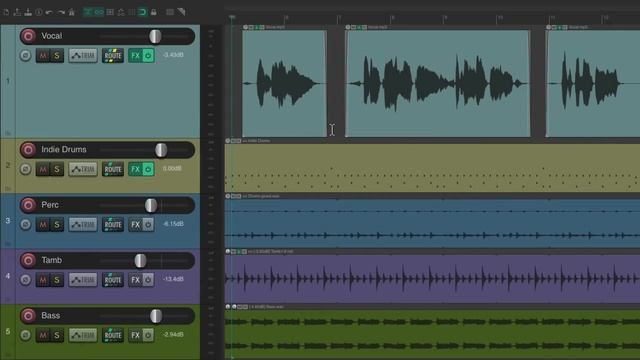Toggle item grouping chain-link icon
Viewport: 640px width, 360px height.
99,12
